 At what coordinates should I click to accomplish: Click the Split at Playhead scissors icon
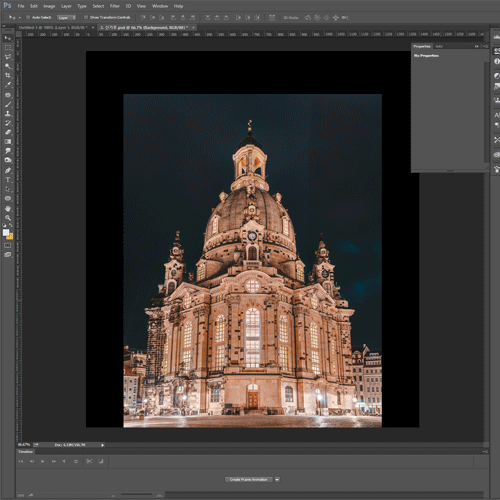coord(89,461)
